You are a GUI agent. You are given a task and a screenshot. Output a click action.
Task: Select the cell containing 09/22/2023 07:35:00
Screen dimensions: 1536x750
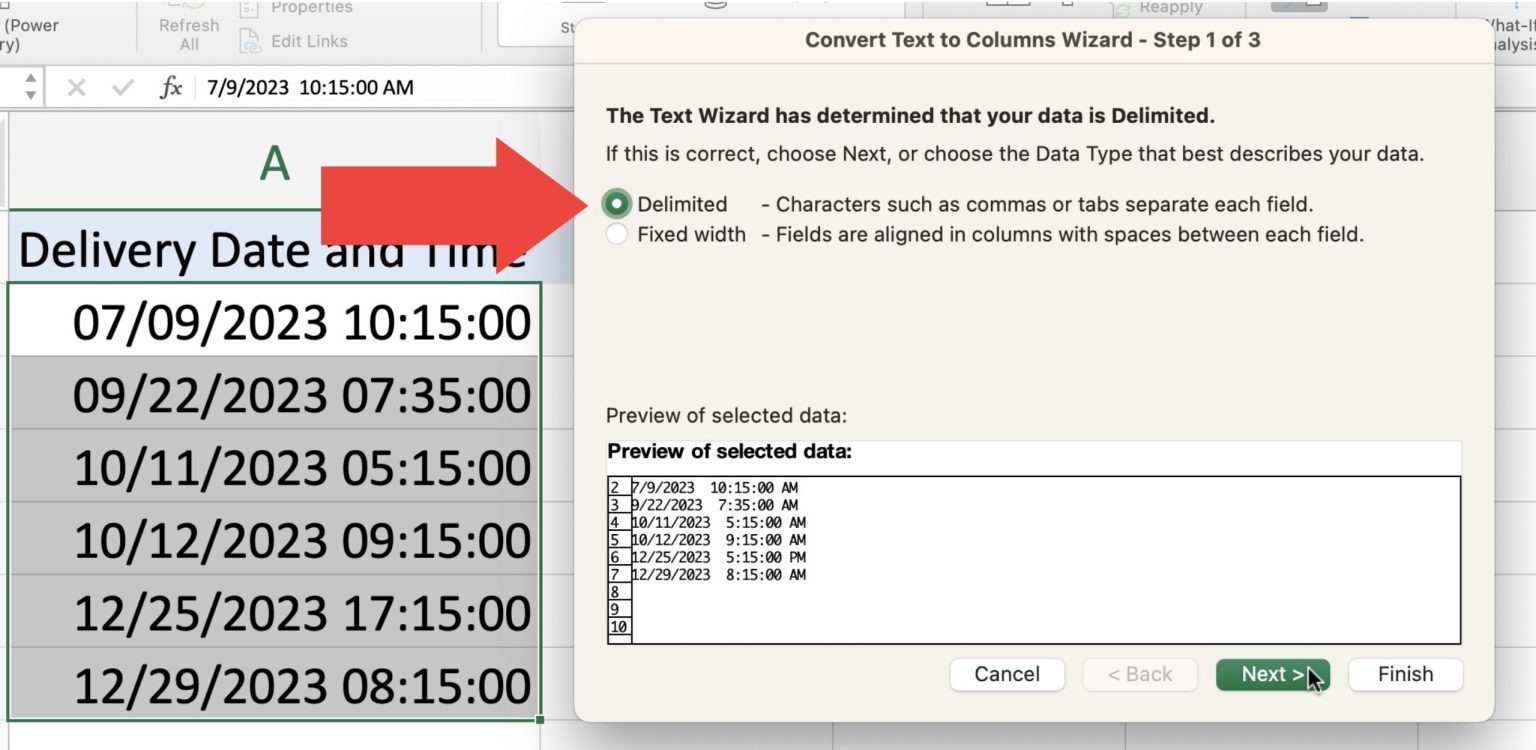(x=270, y=394)
